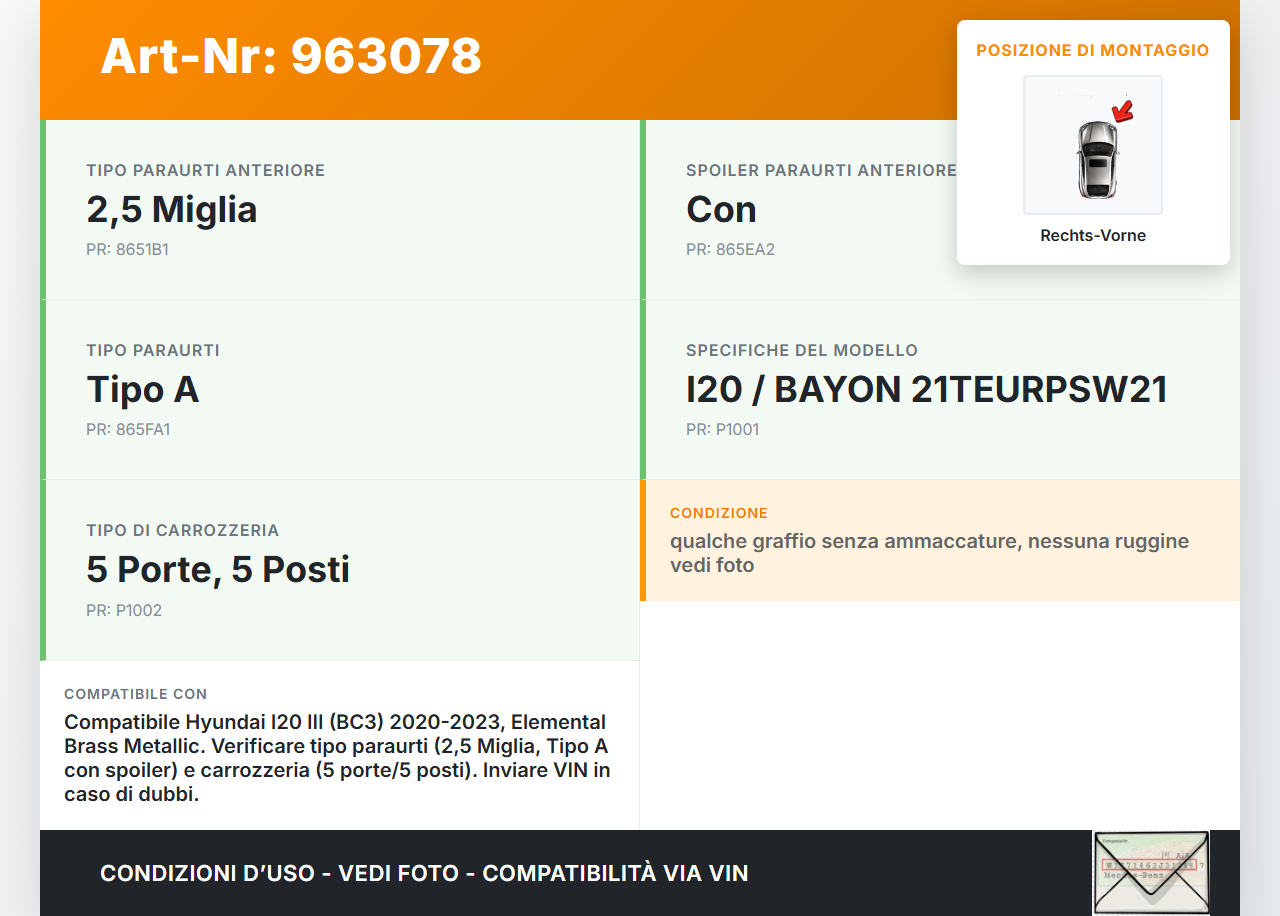Click the 5 Porte, 5 Posti value
The image size is (1280, 916).
tap(218, 570)
